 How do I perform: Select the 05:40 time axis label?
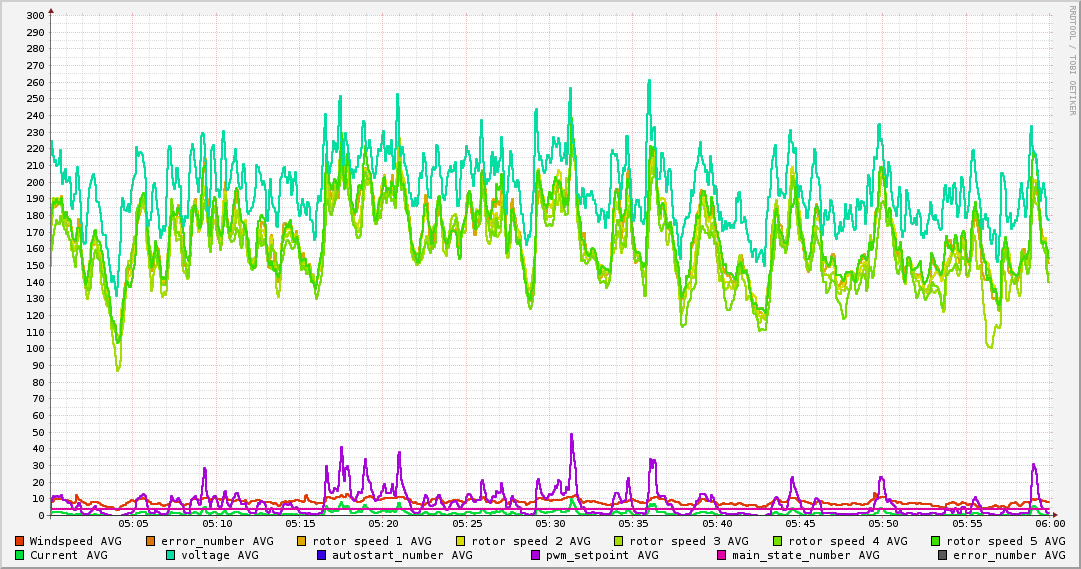(717, 524)
